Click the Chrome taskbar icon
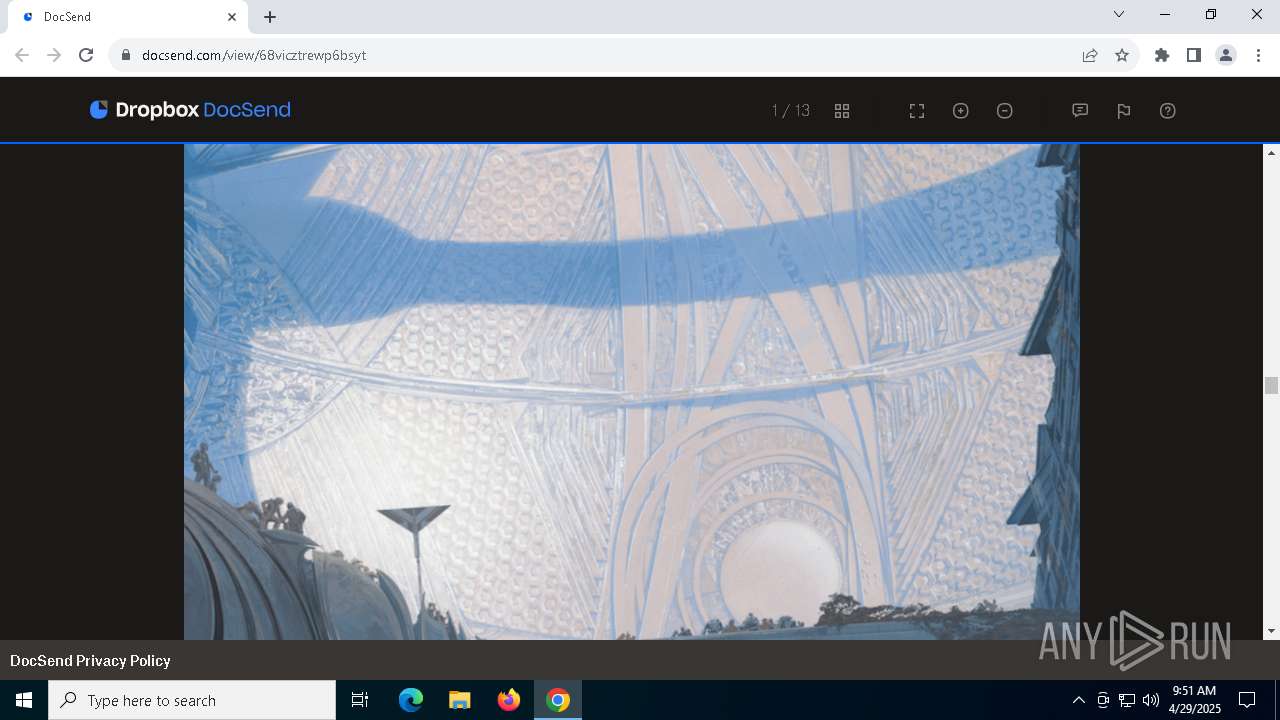 coord(558,700)
